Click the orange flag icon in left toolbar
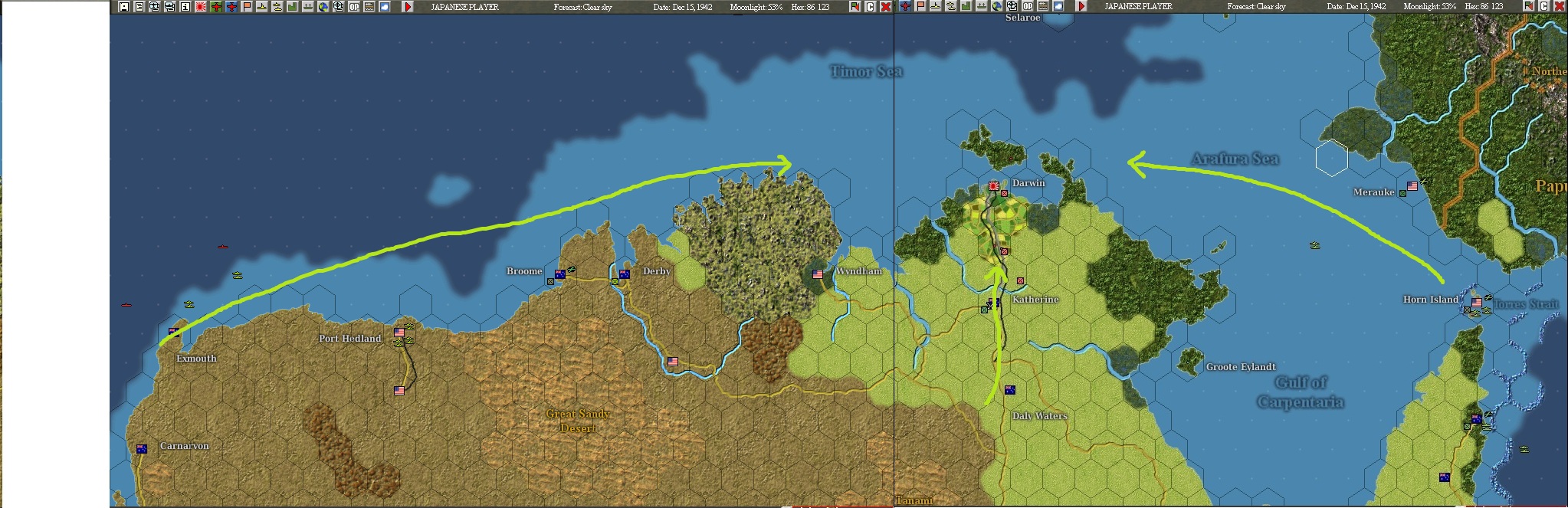 coord(247,7)
